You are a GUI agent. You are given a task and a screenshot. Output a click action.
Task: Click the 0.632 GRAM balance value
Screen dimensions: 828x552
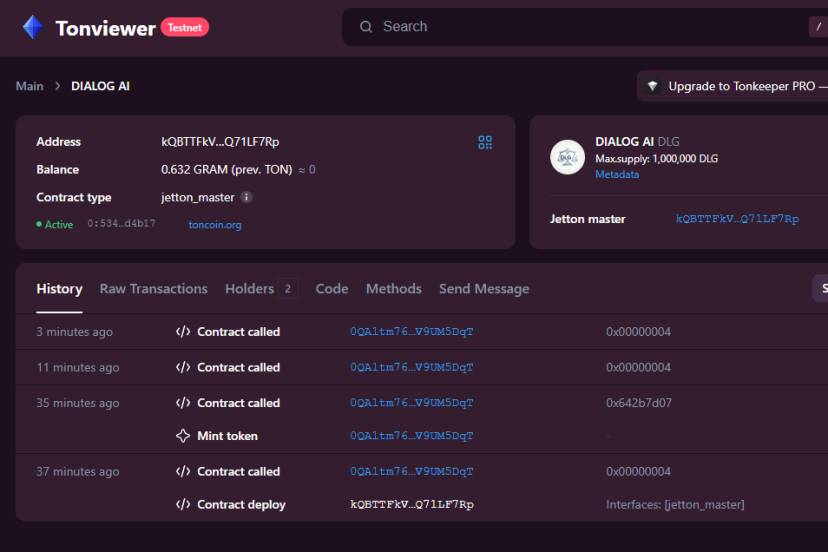click(x=227, y=170)
